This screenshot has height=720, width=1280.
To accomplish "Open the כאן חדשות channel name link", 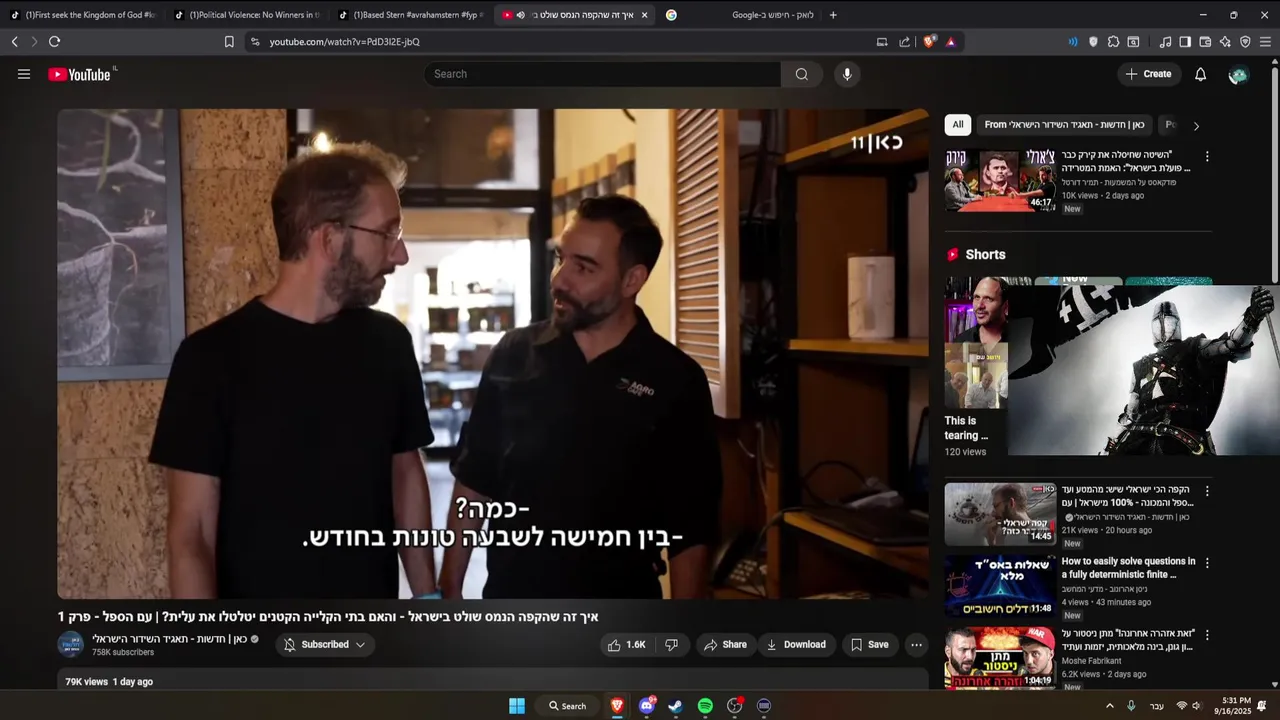I will (169, 639).
